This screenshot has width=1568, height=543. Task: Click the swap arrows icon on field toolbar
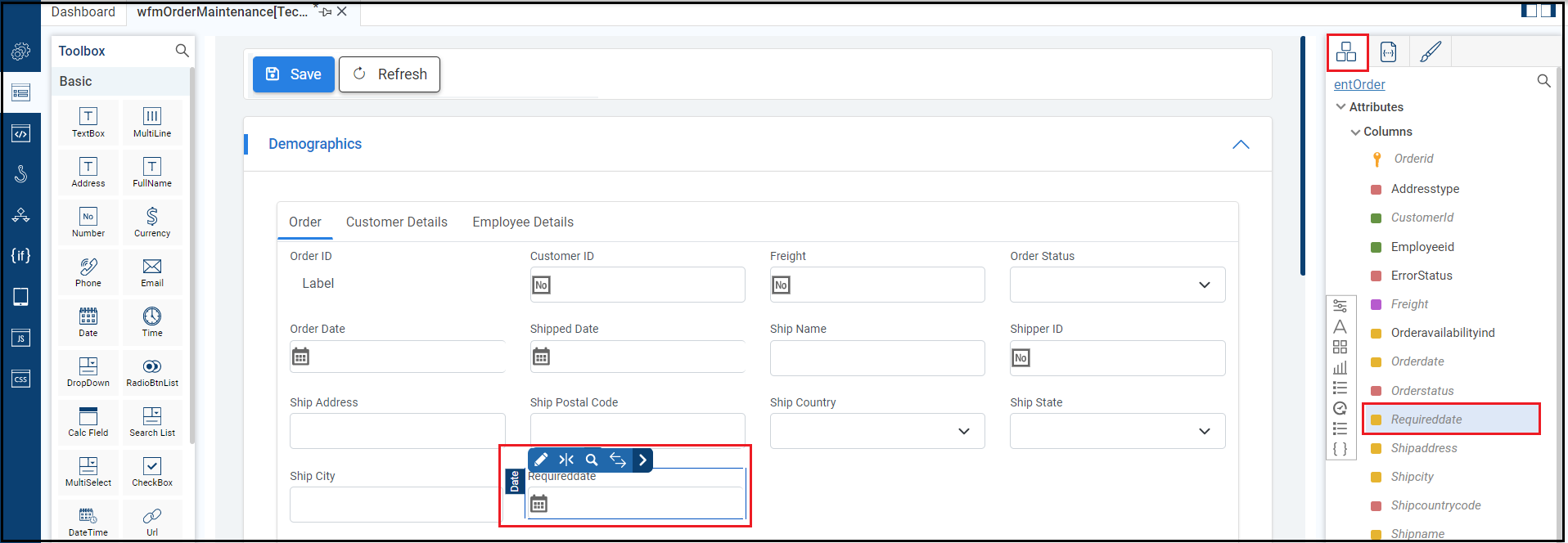[618, 460]
